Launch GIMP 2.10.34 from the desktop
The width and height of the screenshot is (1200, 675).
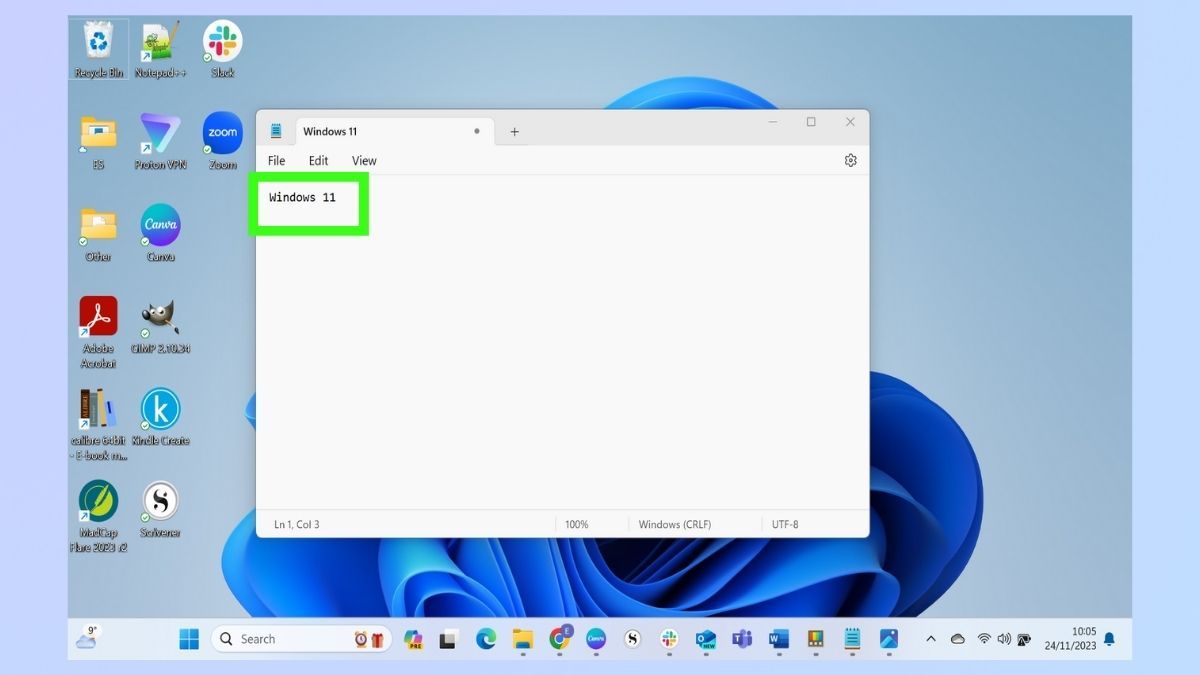(x=160, y=315)
